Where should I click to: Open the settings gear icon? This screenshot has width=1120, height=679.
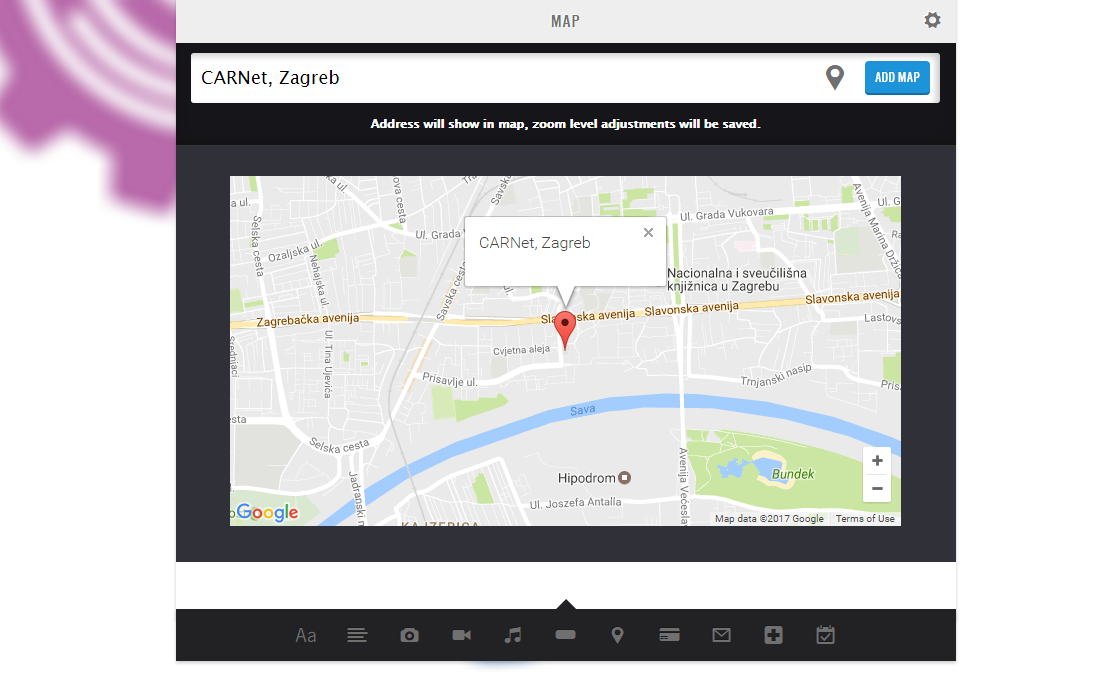(932, 21)
